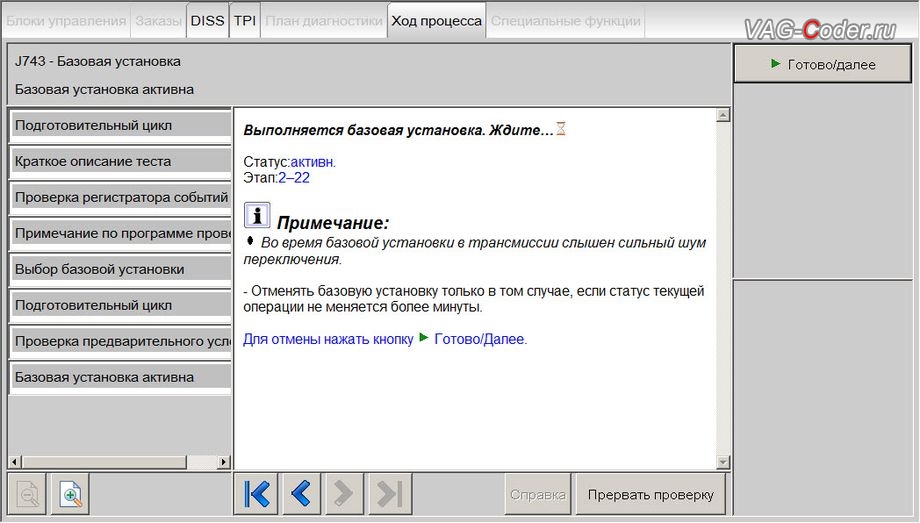Open the Заказы tab
This screenshot has height=523, width=920.
tap(158, 21)
